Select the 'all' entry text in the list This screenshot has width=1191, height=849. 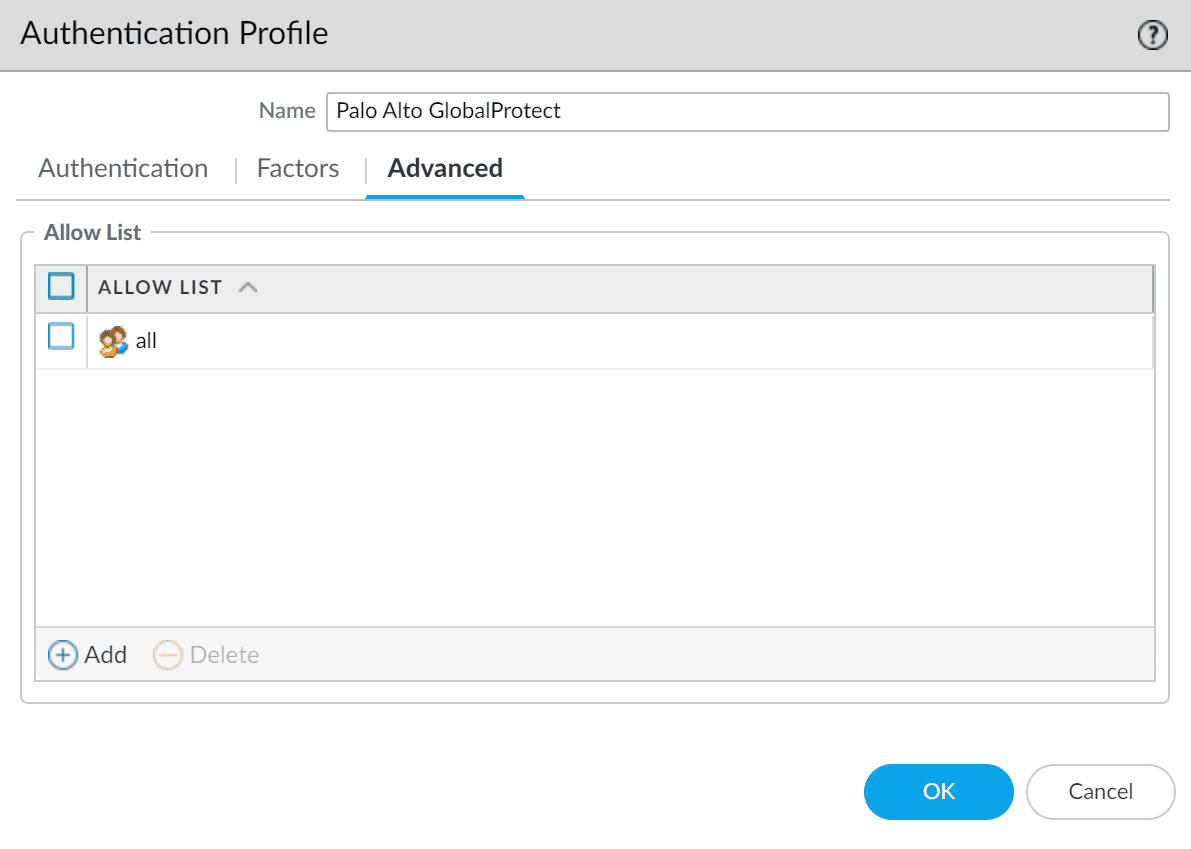tap(146, 341)
